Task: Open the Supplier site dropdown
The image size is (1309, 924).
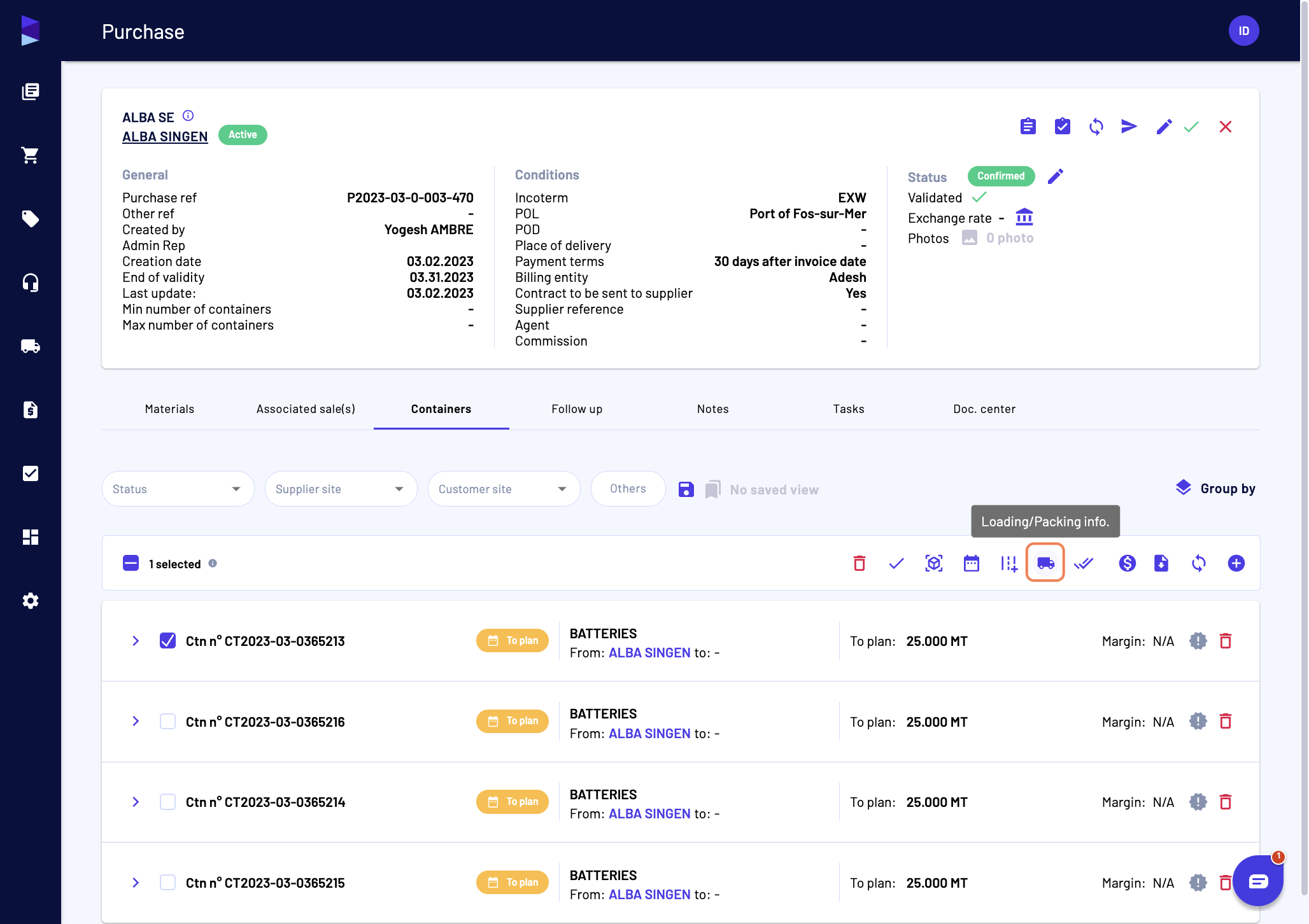Action: click(x=341, y=489)
